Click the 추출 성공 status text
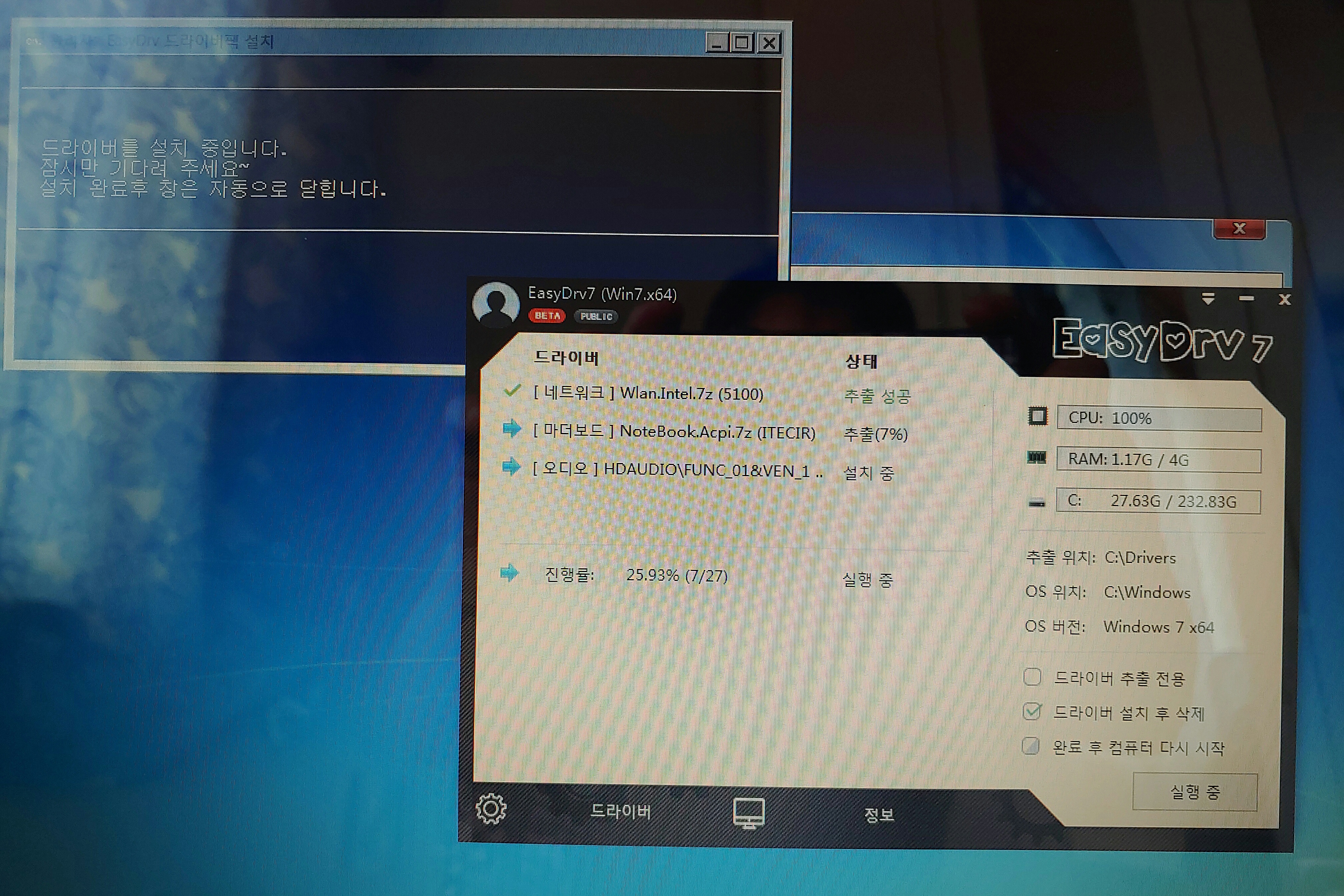 (877, 396)
